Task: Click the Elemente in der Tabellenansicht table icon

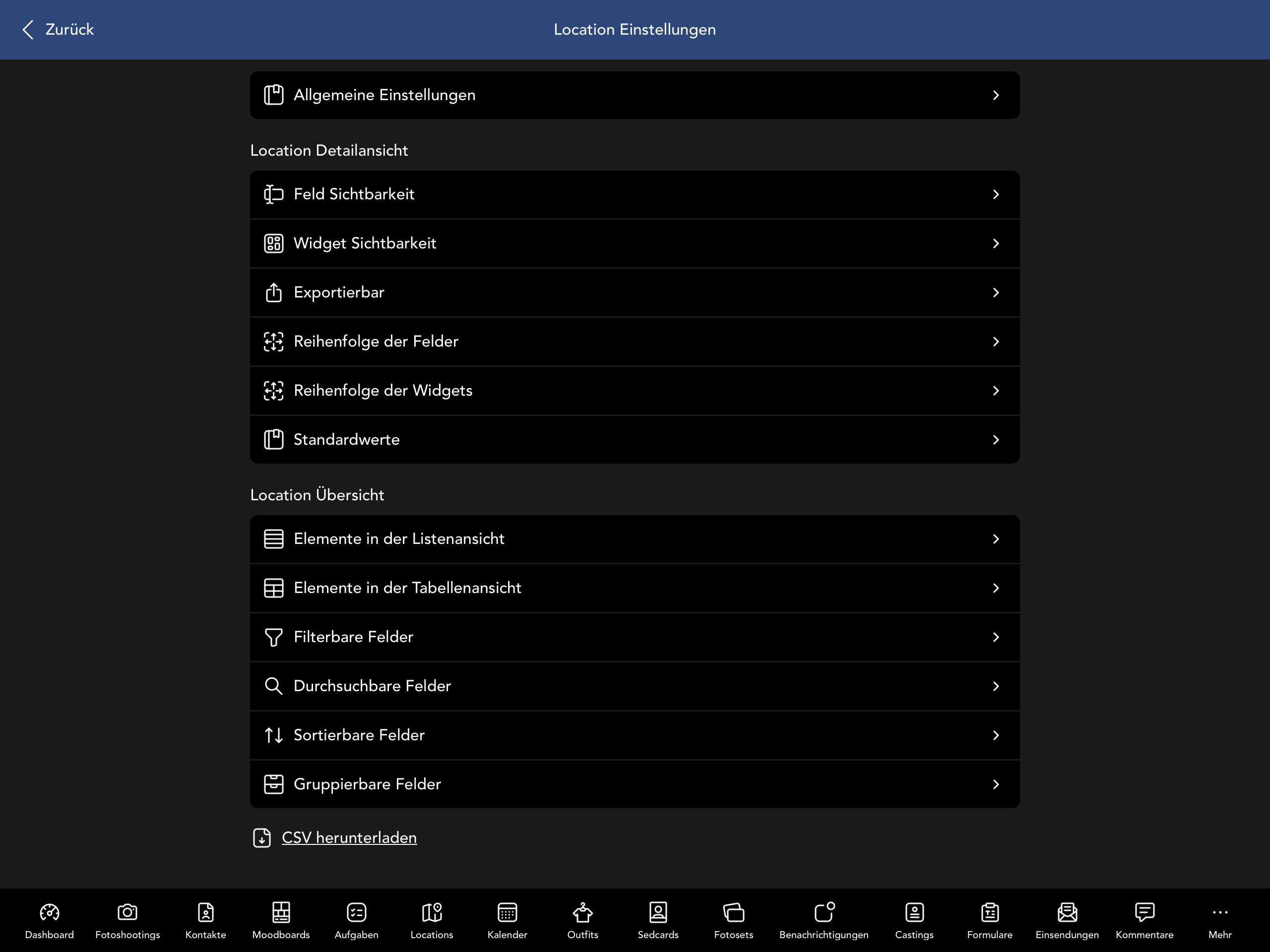Action: click(x=273, y=588)
